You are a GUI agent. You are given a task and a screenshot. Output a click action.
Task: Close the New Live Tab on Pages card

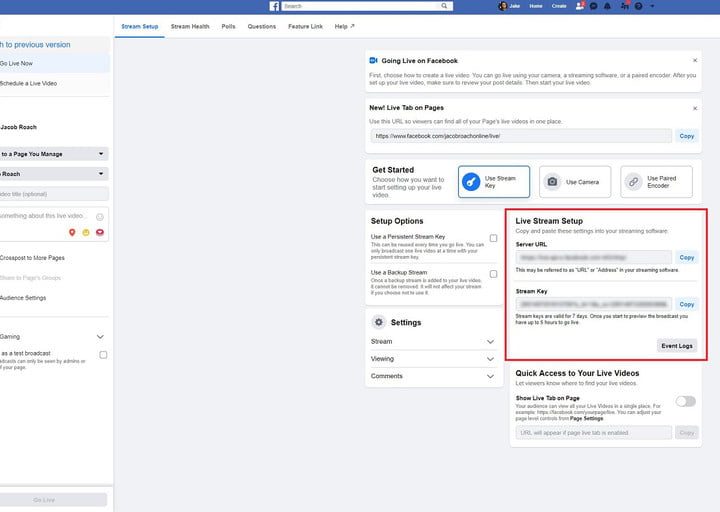click(695, 108)
